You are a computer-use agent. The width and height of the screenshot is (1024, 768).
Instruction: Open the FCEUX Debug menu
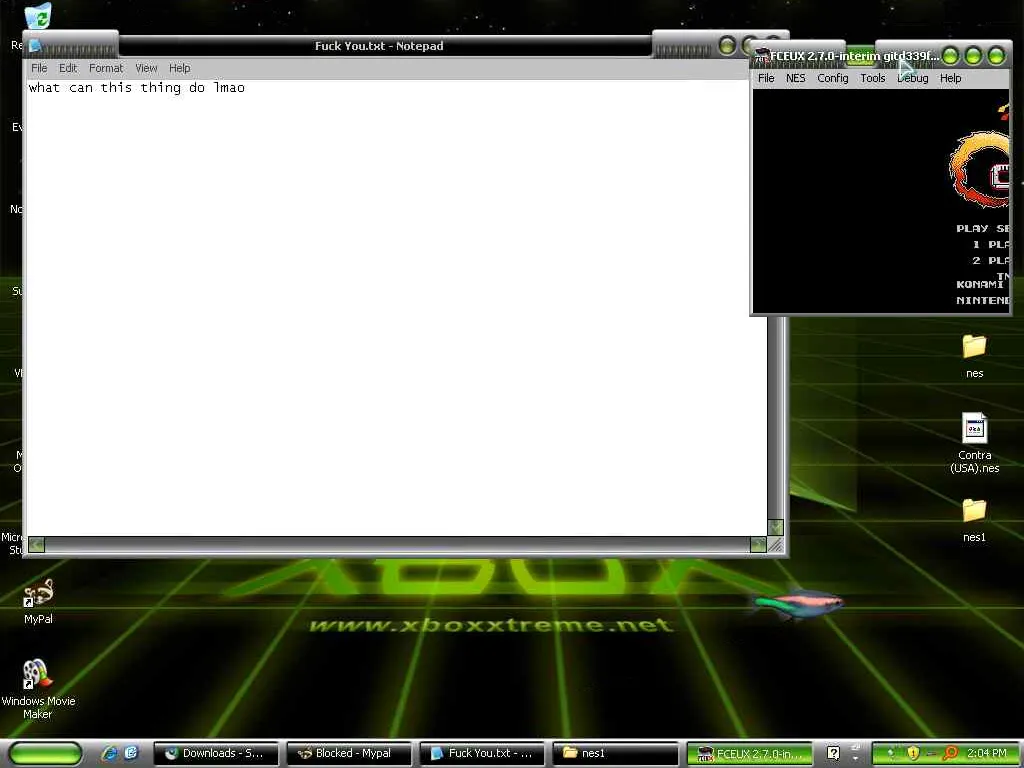912,78
